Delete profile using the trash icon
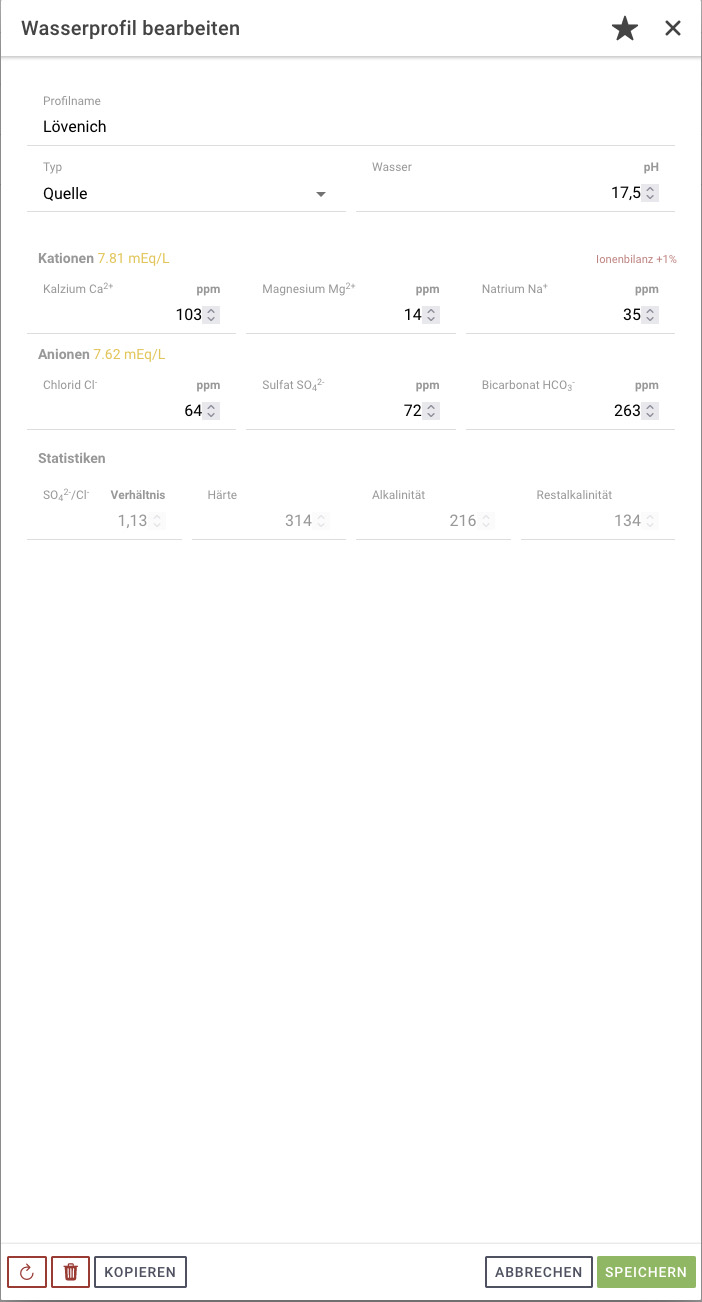The image size is (702, 1302). point(71,1272)
